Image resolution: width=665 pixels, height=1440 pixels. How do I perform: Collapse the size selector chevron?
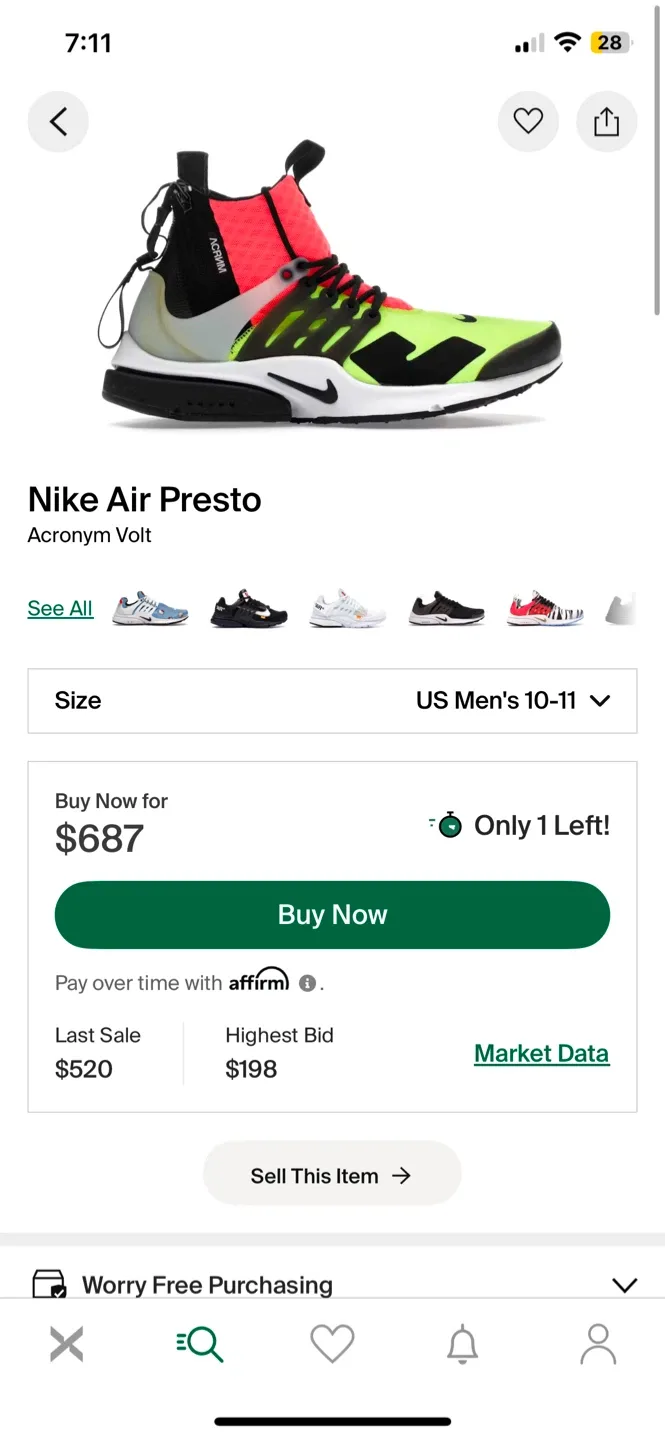600,701
